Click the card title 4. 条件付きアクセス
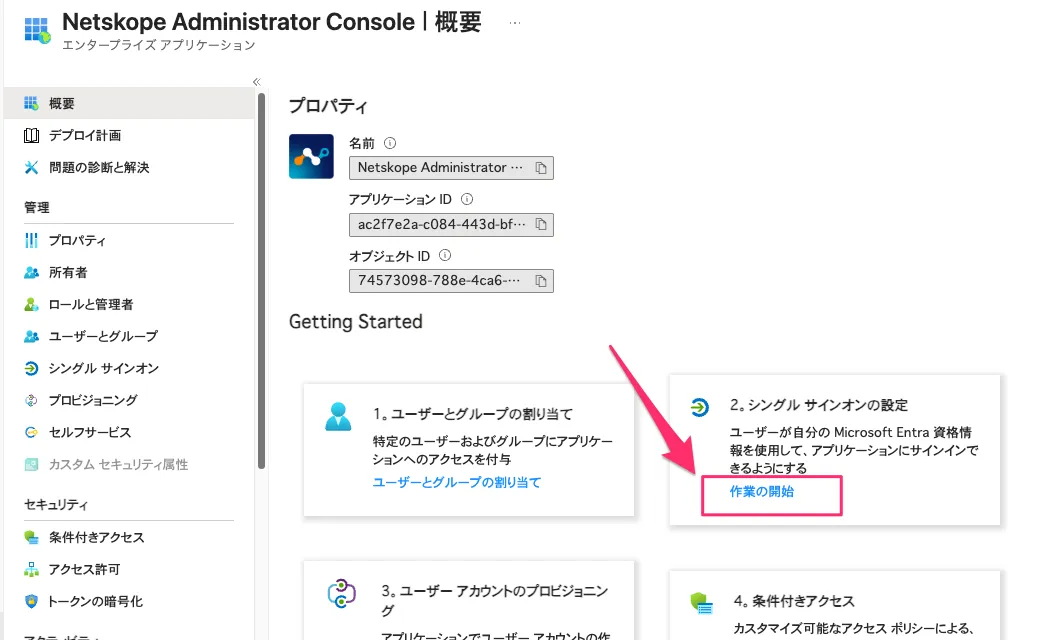The height and width of the screenshot is (640, 1037). [x=794, y=601]
